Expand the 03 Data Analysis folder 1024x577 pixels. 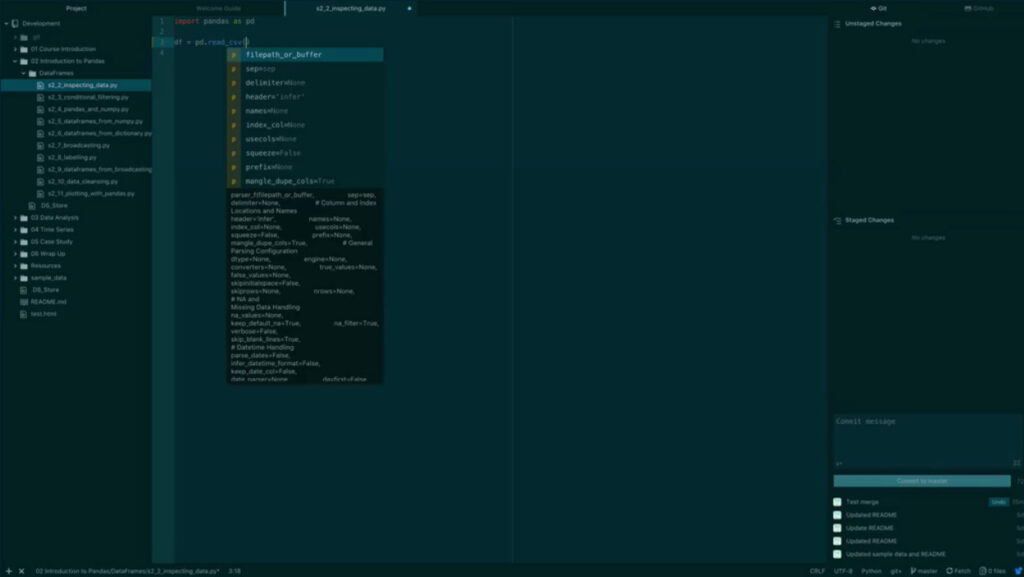coord(16,217)
